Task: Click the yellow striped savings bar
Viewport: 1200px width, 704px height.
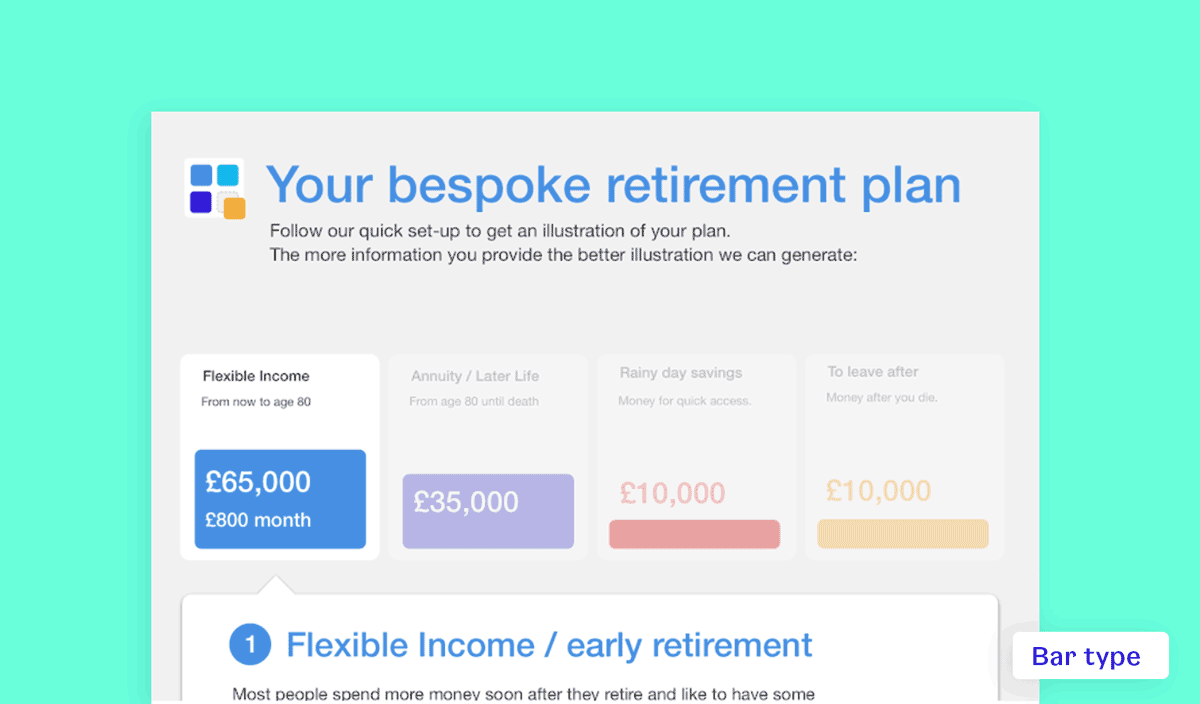Action: click(x=903, y=534)
